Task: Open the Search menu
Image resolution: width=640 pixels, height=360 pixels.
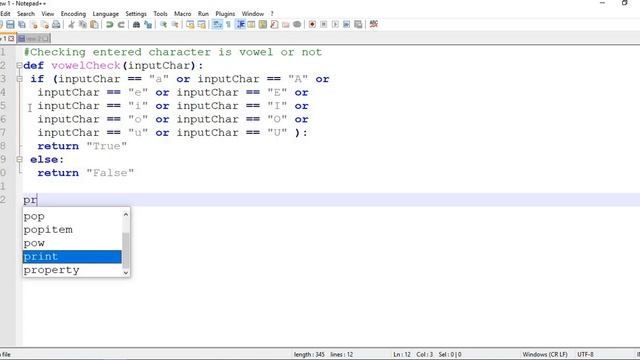Action: click(x=26, y=13)
